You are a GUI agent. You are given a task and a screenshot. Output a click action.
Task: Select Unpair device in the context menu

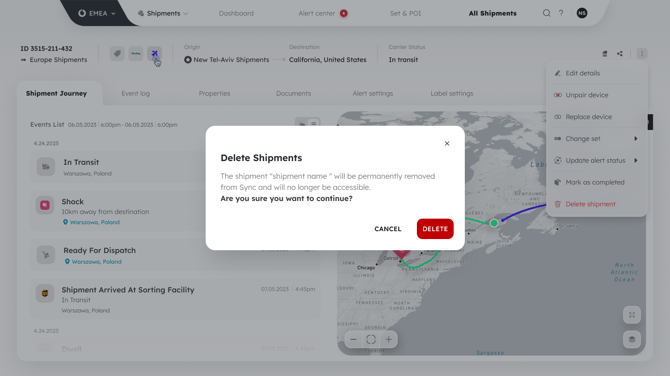tap(597, 95)
